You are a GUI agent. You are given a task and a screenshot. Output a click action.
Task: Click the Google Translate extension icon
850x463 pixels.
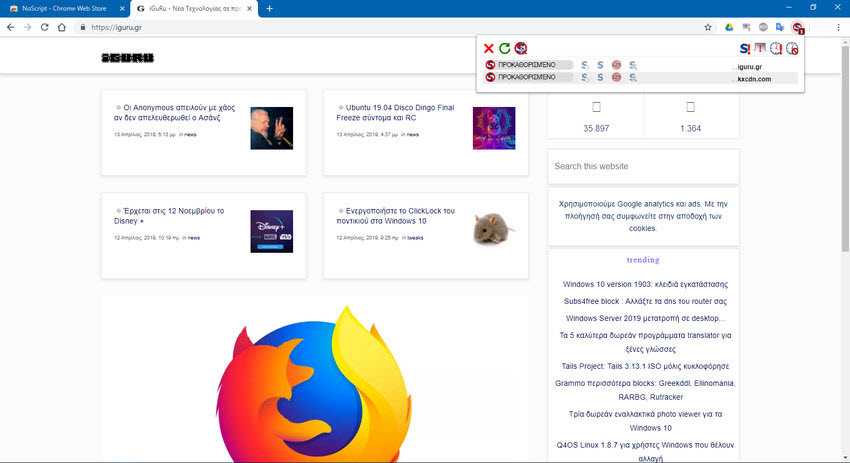click(780, 27)
